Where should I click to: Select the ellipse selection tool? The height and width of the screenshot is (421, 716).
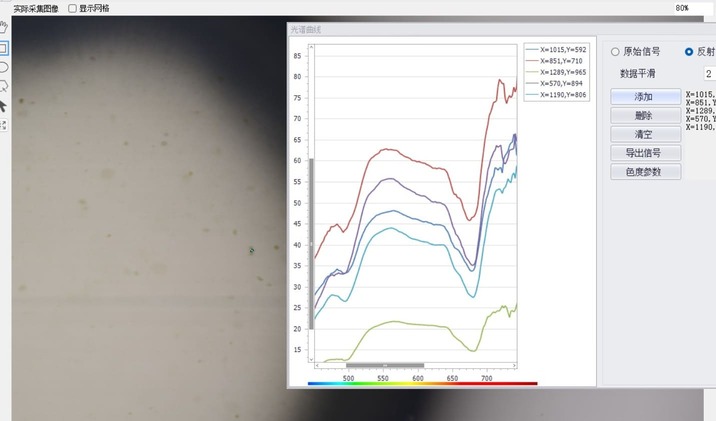(x=4, y=66)
